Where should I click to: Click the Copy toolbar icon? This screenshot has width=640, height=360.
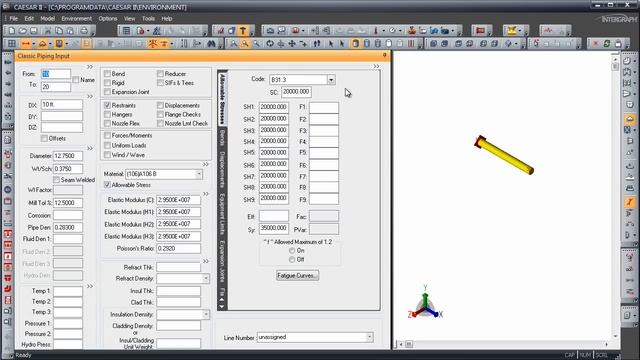pyautogui.click(x=59, y=31)
